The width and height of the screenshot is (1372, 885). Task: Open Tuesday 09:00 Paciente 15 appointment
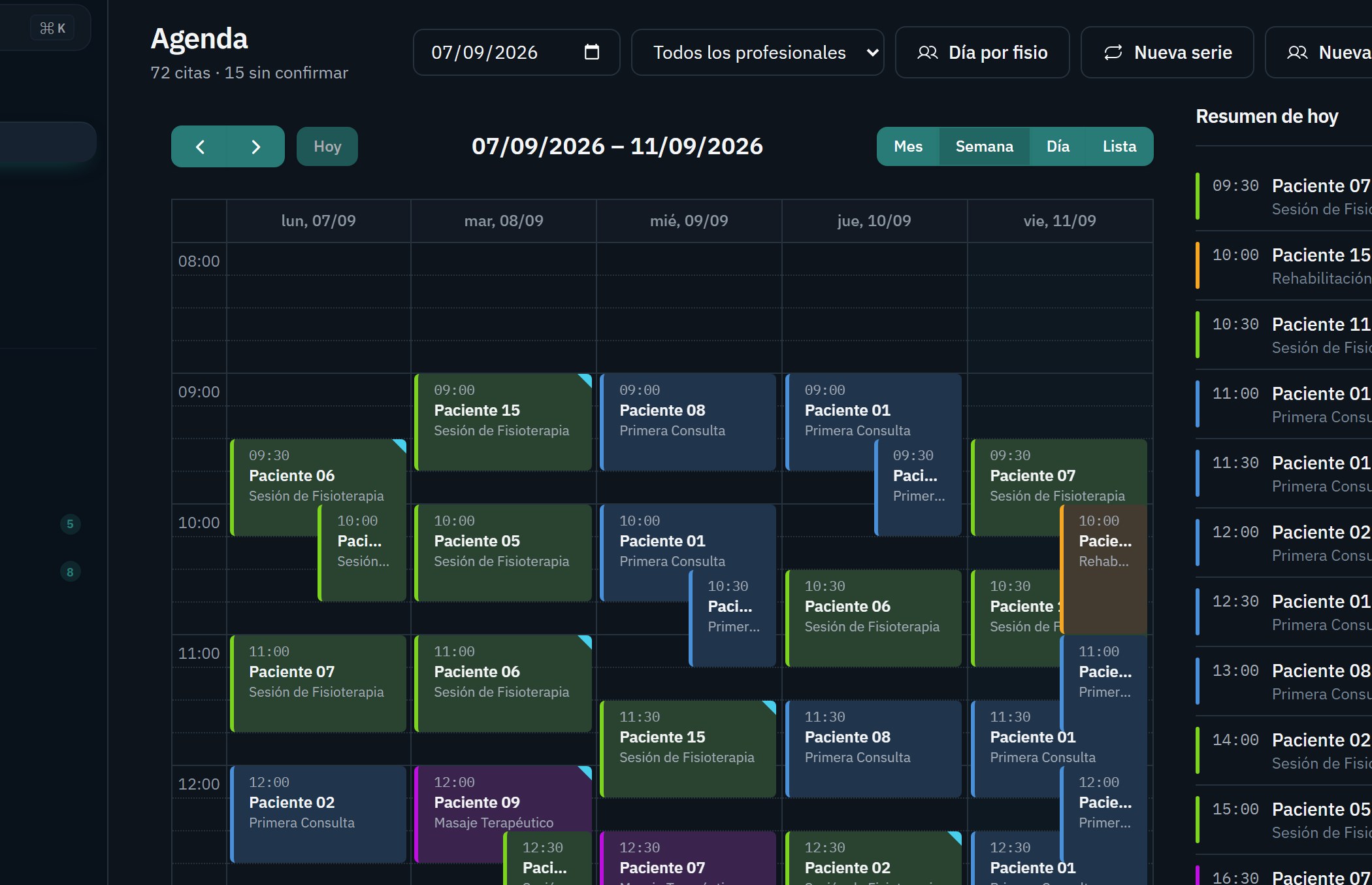pos(503,422)
